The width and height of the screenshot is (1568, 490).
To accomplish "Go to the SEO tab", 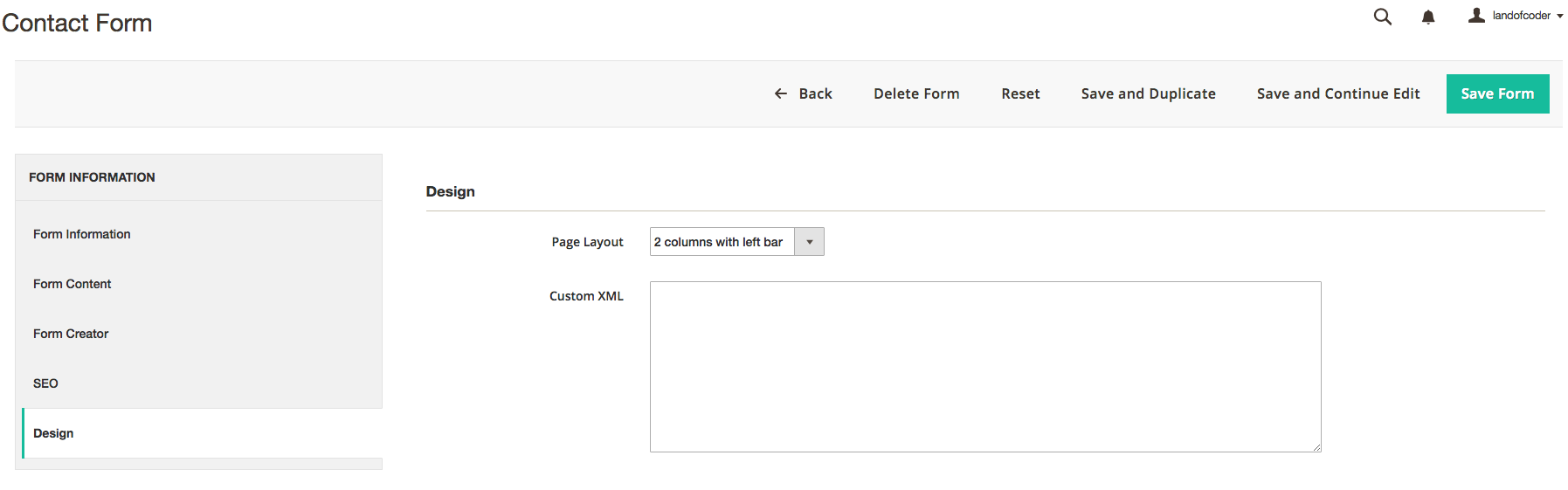I will point(45,383).
